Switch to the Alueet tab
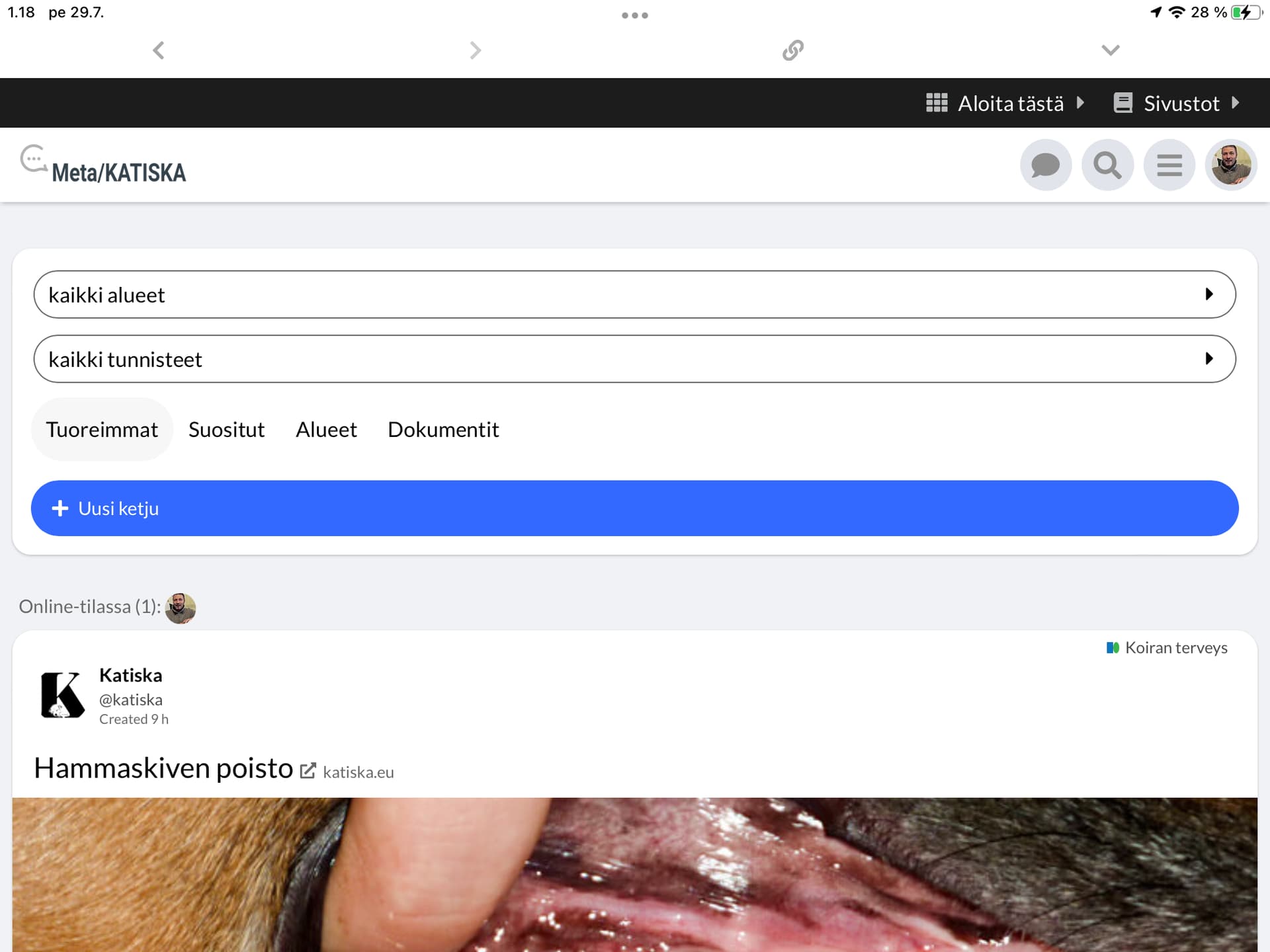The width and height of the screenshot is (1270, 952). (x=326, y=430)
